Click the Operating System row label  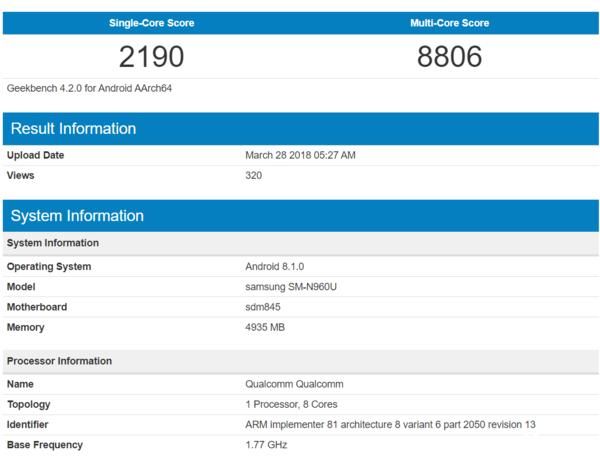click(49, 267)
